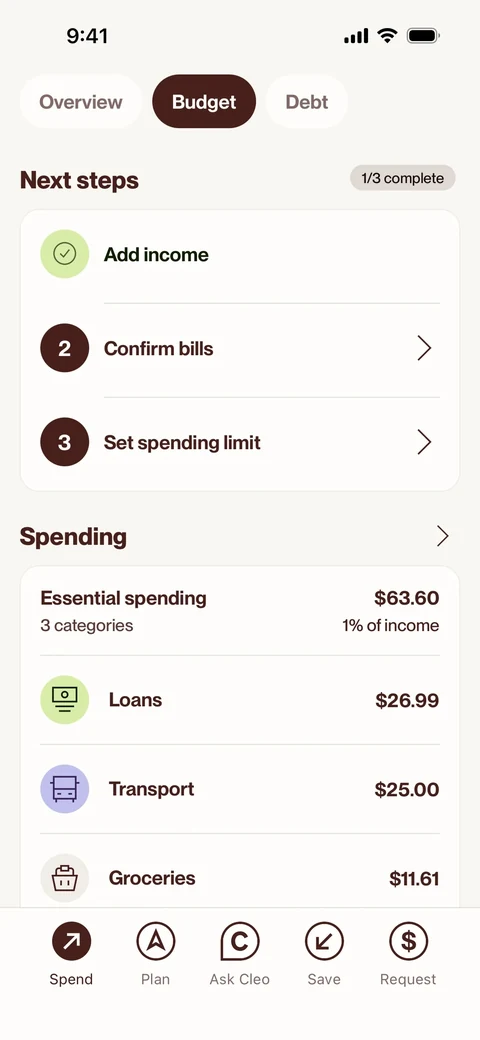Screen dimensions: 480x1040
Task: Tap the Loans category icon
Action: tap(64, 700)
